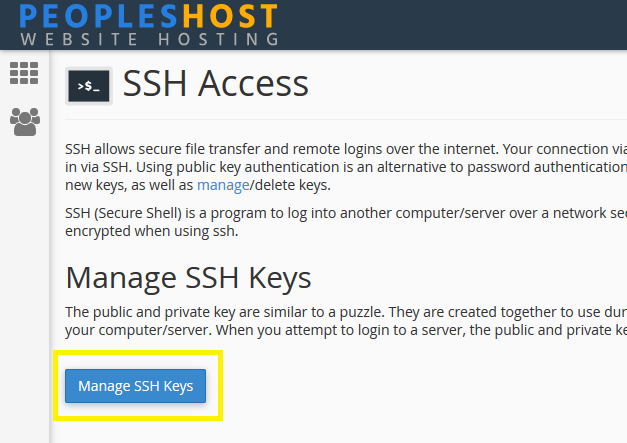627x443 pixels.
Task: Click the yellow highlight box border
Action: point(138,353)
